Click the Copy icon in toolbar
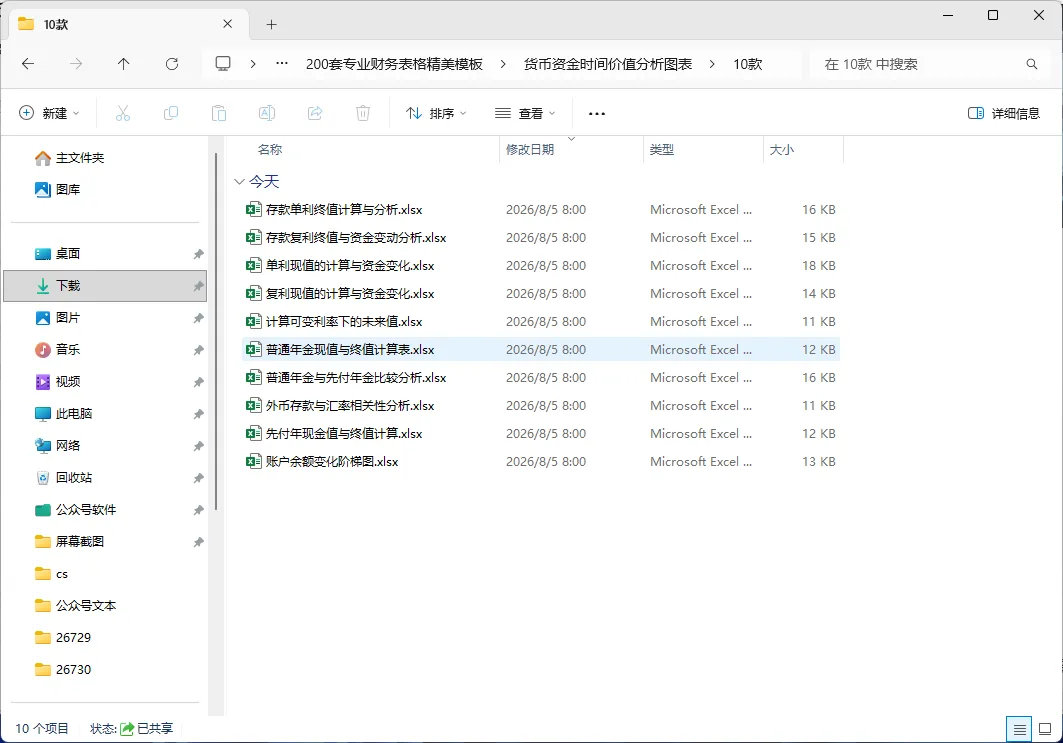Viewport: 1063px width, 743px height. (x=171, y=113)
